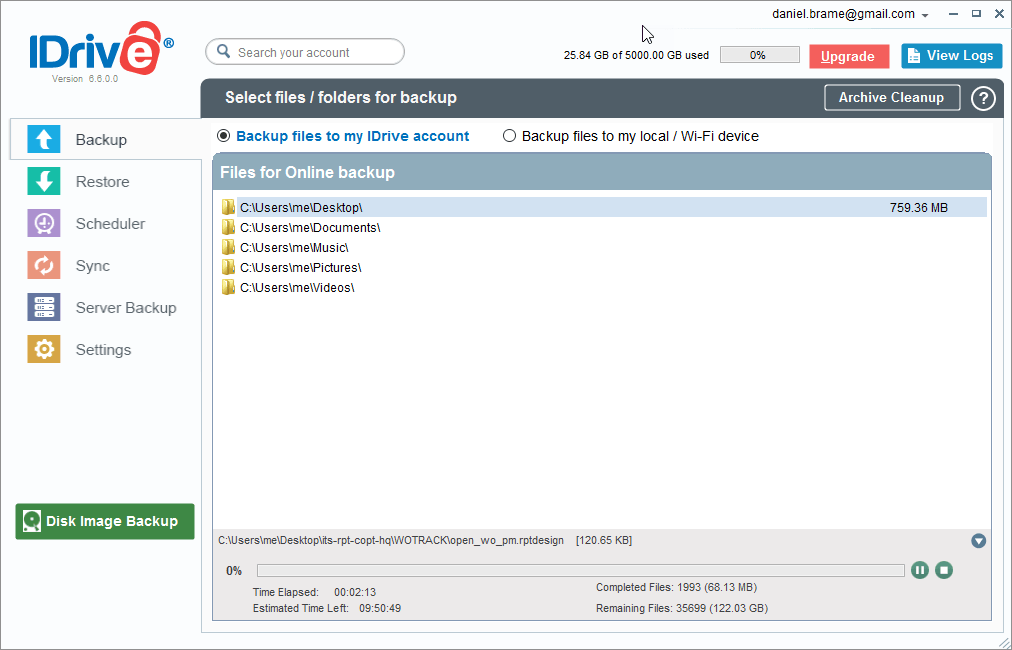1012x650 pixels.
Task: Minimize the IDrive window
Action: pos(953,14)
